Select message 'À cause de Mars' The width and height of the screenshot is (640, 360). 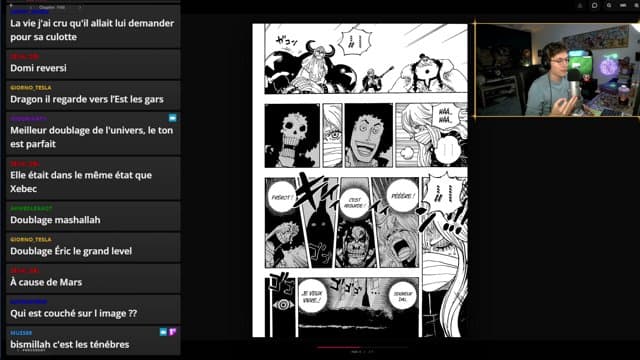coord(93,278)
